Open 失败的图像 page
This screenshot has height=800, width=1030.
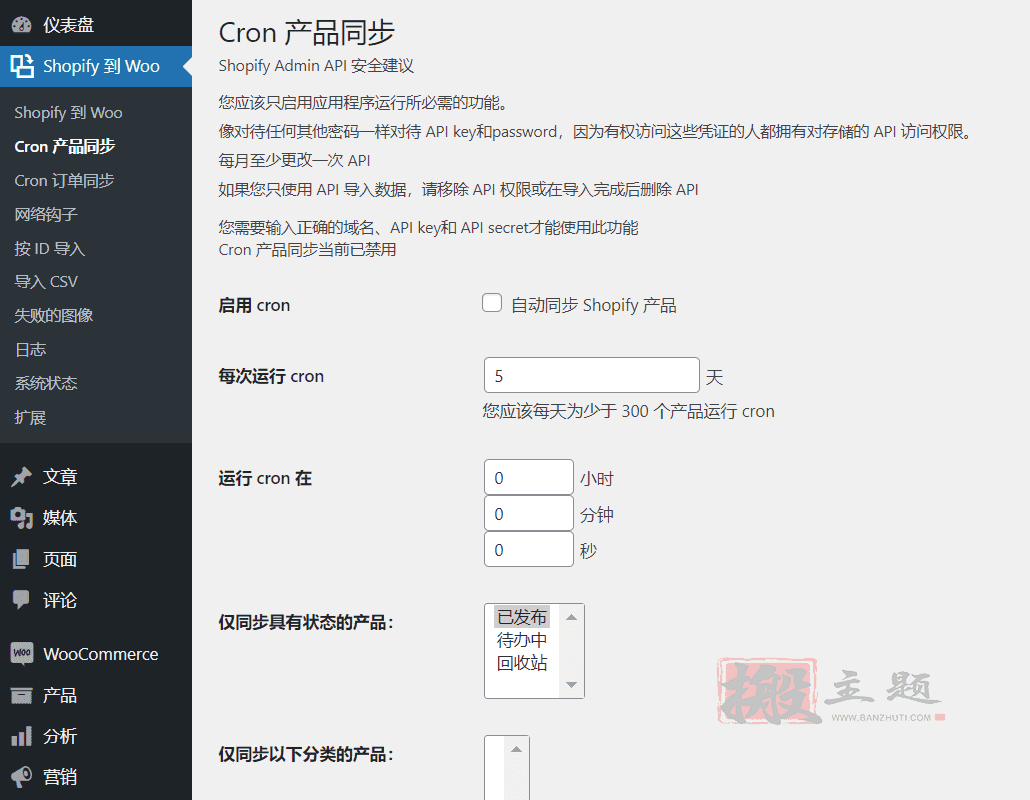pos(54,315)
